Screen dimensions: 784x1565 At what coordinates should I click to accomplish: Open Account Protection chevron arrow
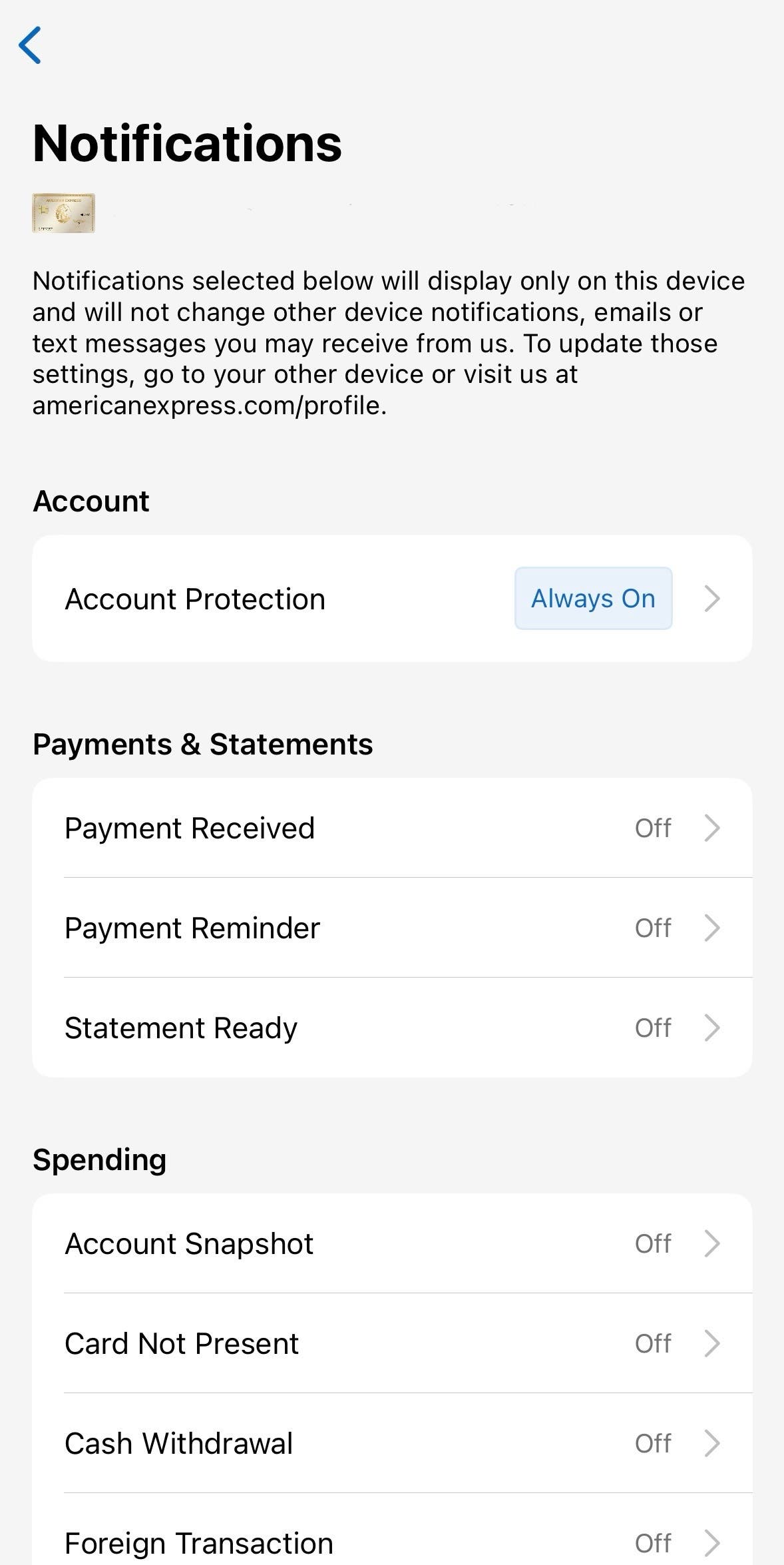click(712, 599)
